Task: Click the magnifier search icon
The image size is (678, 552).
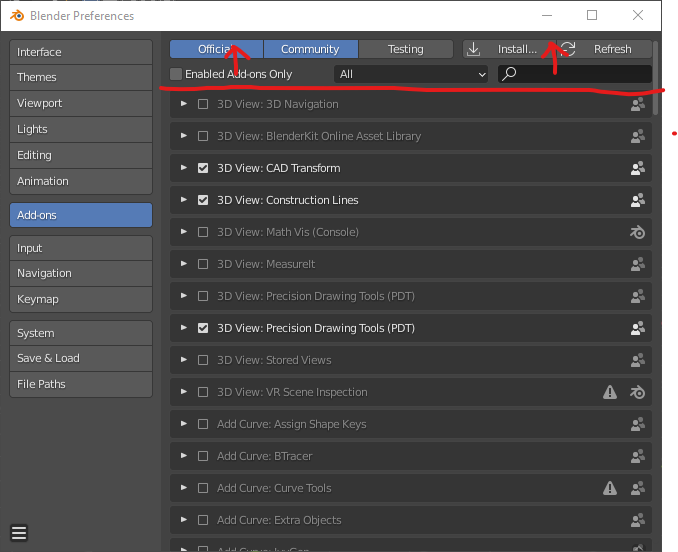Action: tap(509, 74)
